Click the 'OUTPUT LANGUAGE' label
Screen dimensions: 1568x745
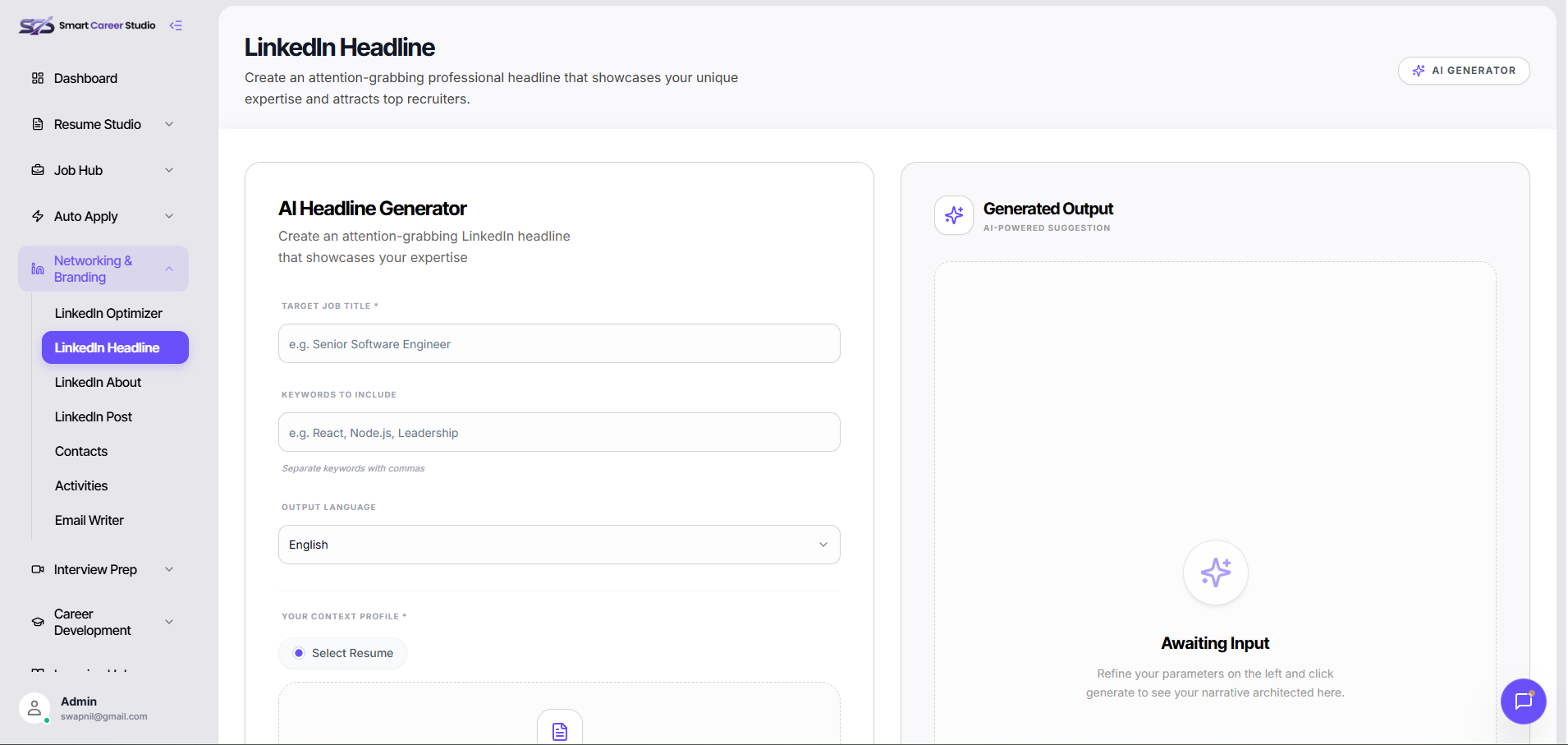(328, 507)
